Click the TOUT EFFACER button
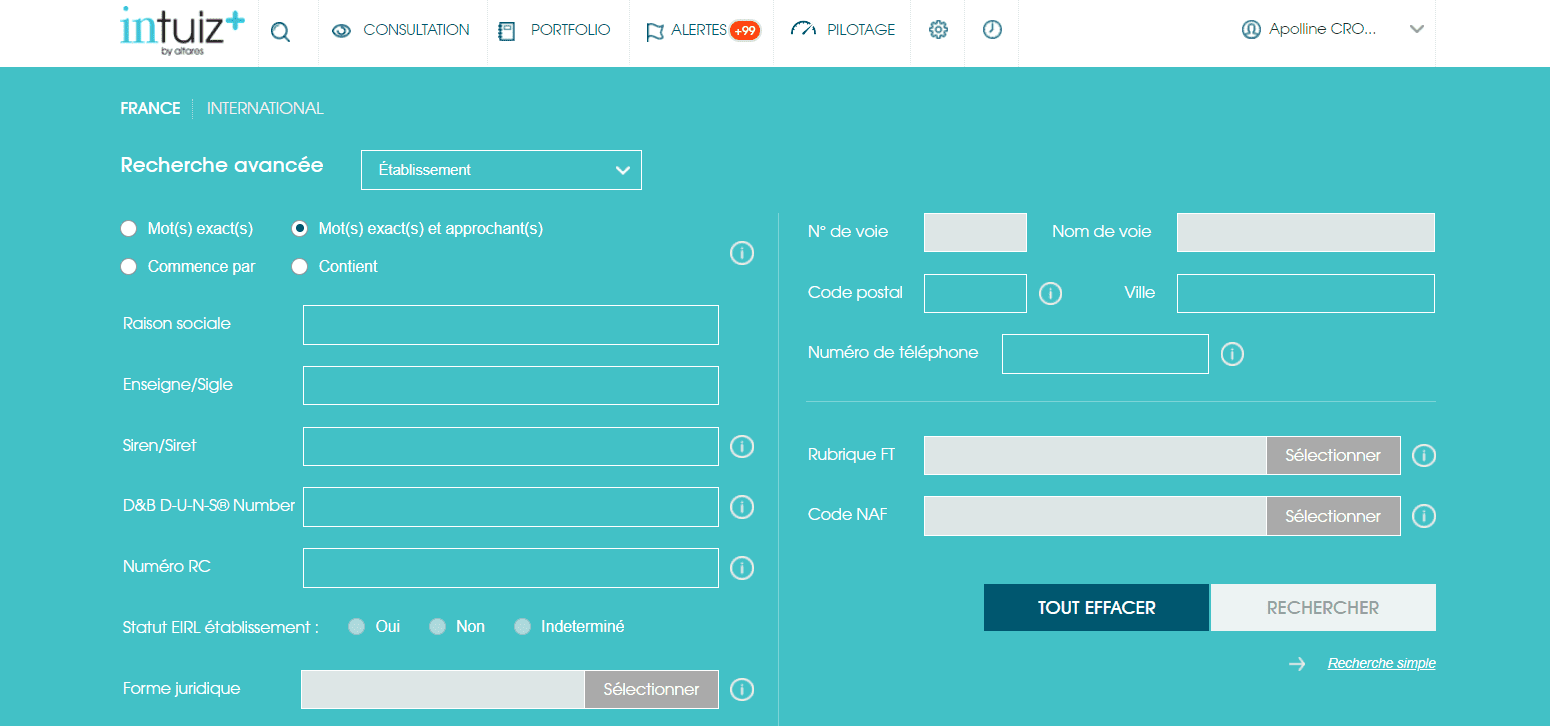 point(1097,608)
